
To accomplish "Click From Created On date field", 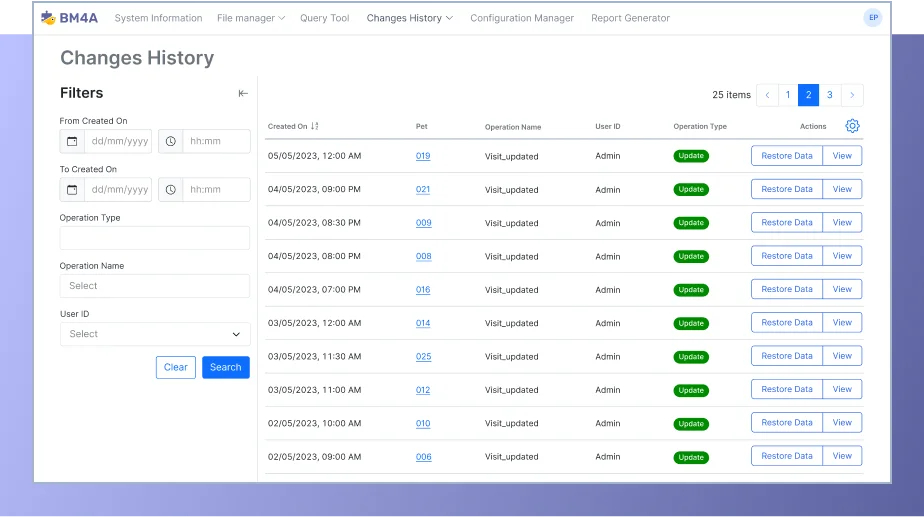I will 118,141.
